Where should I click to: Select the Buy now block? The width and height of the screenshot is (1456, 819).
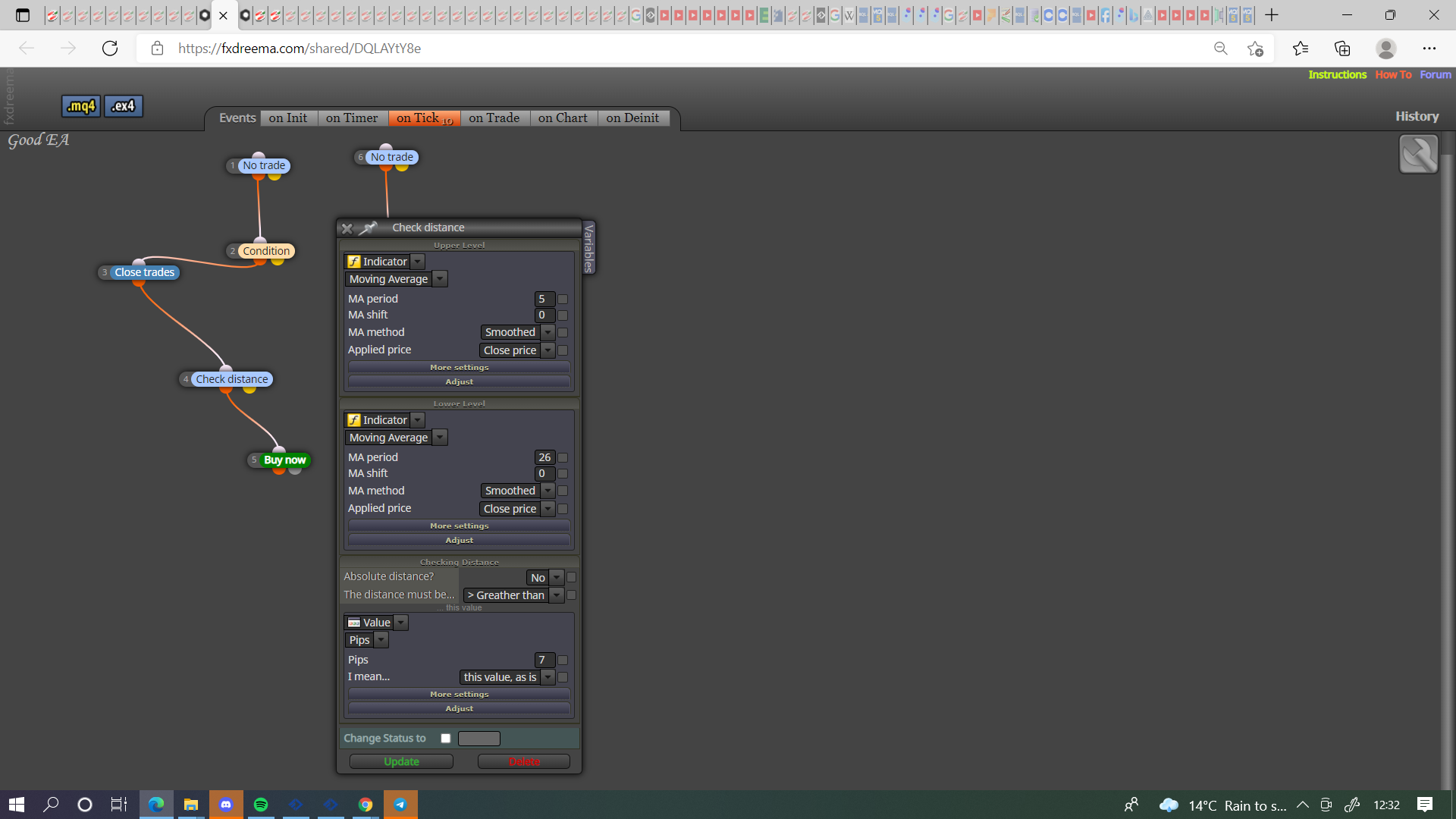[x=284, y=460]
